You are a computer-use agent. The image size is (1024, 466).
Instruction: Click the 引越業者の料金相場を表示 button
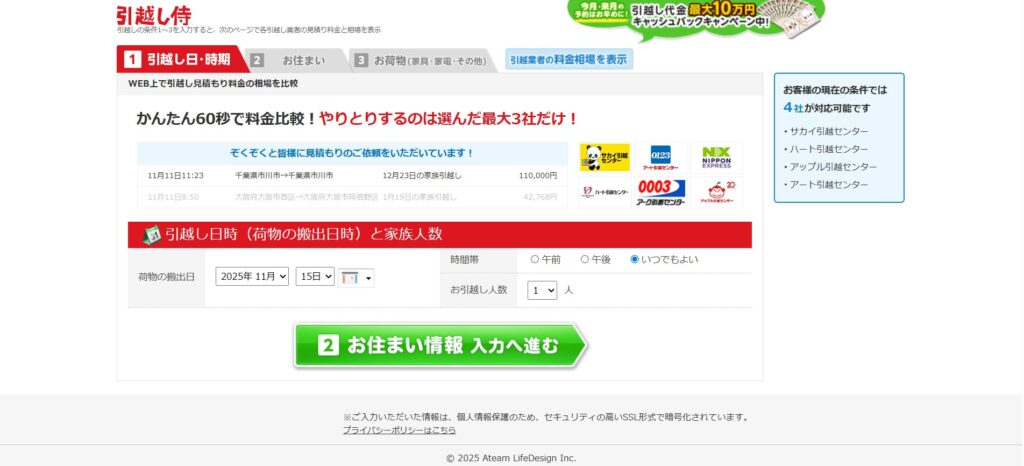568,59
